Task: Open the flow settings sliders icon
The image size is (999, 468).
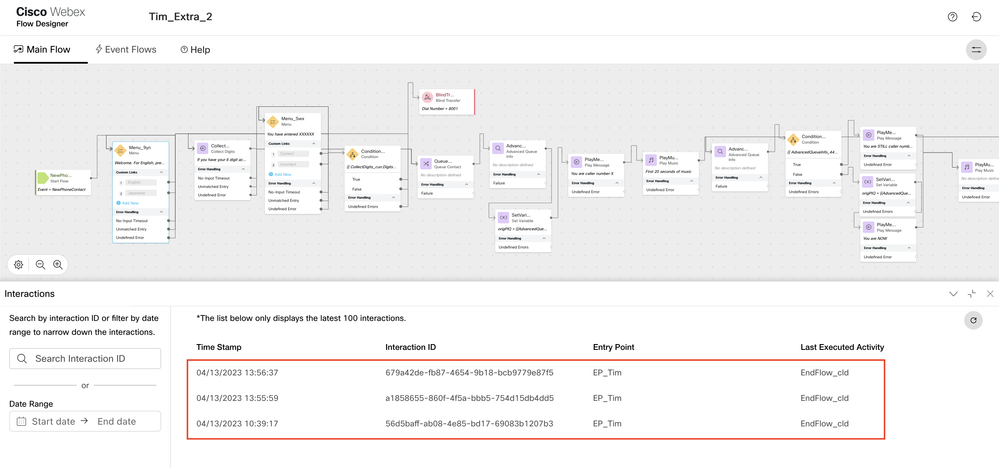Action: 976,50
